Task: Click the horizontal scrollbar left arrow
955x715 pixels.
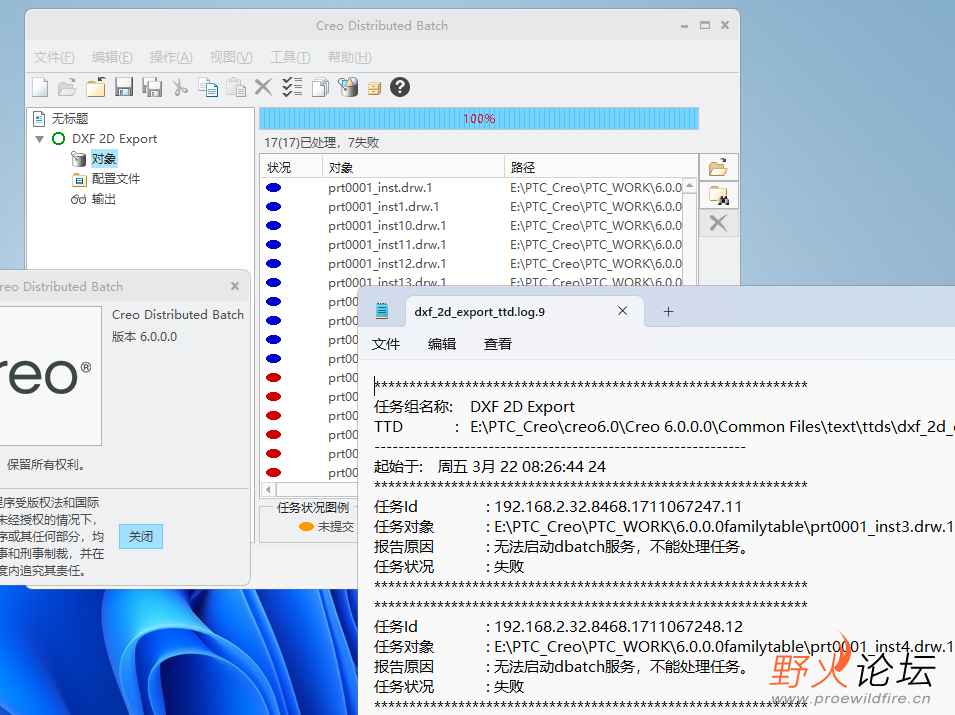Action: 269,489
